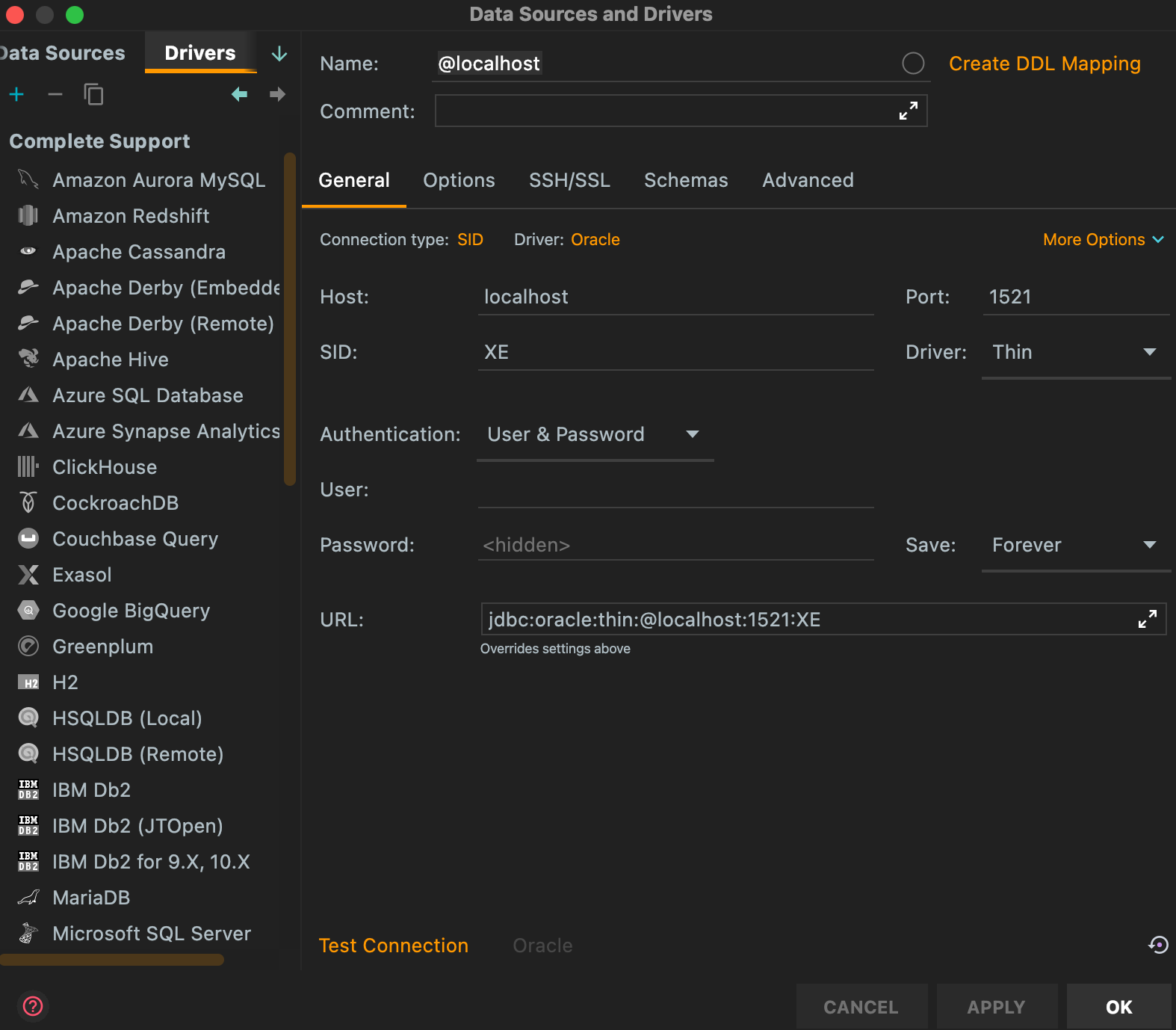
Task: Switch to the SSH/SSL tab
Action: (569, 180)
